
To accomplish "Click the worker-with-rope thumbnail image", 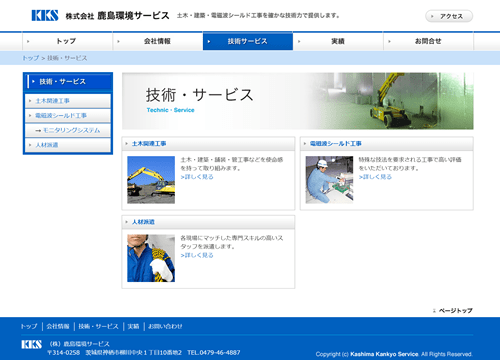I will tap(151, 258).
